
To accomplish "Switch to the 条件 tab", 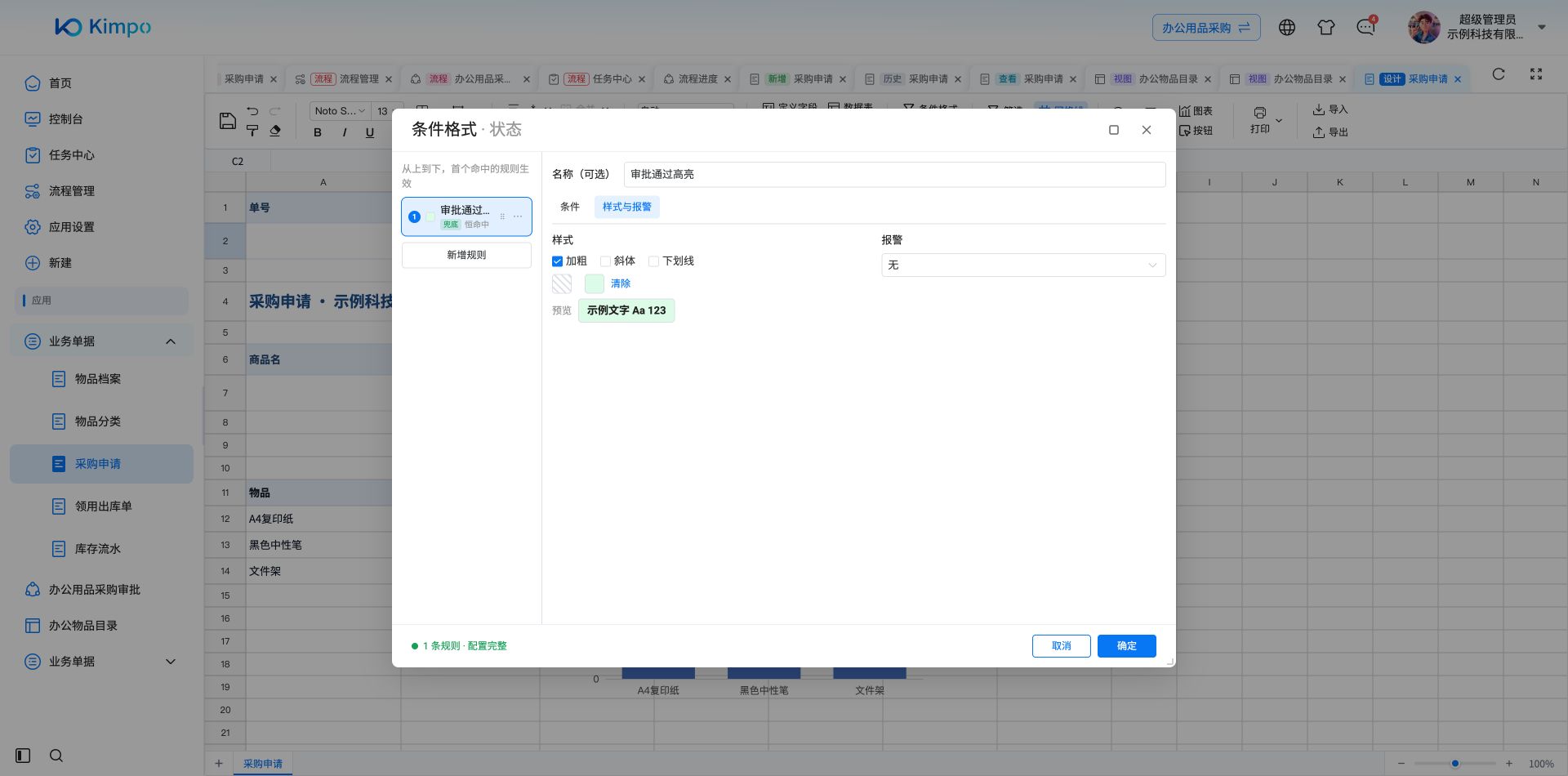I will 570,207.
